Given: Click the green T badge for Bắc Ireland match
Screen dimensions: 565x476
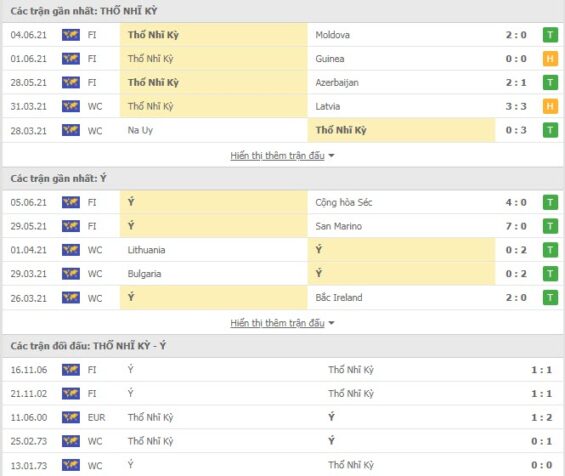Looking at the screenshot, I should tap(550, 298).
